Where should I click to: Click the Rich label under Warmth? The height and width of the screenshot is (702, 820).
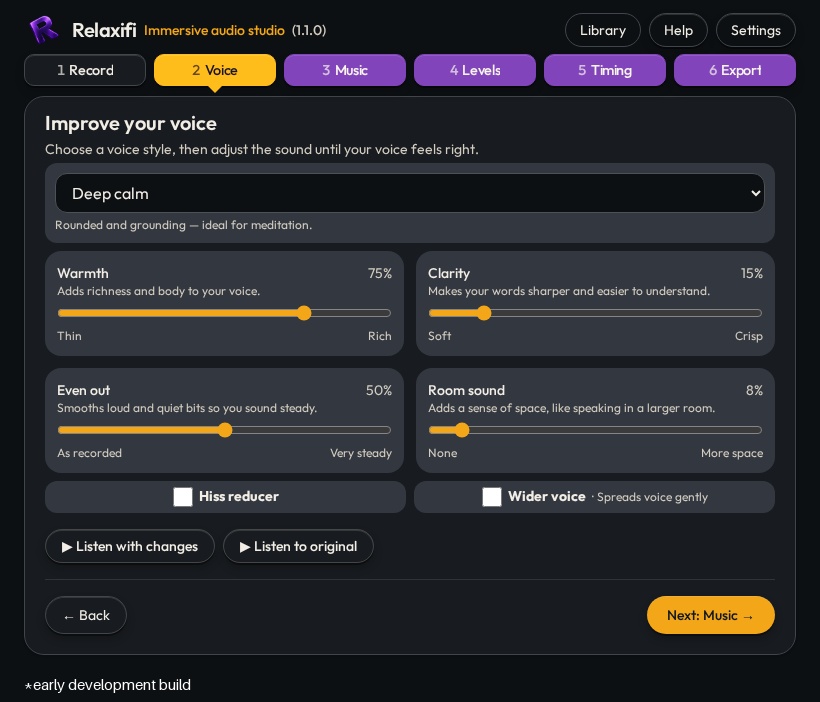[x=380, y=336]
